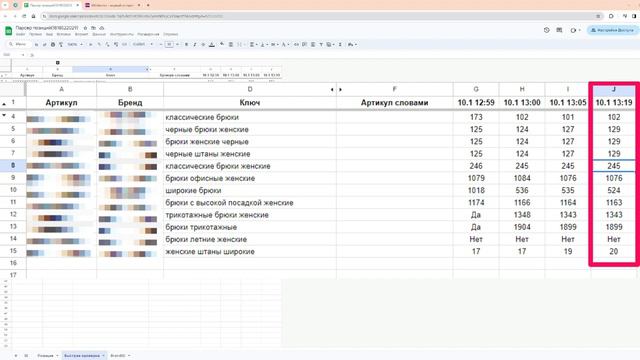Reload the page in the browser
The image size is (640, 360).
pos(24,16)
